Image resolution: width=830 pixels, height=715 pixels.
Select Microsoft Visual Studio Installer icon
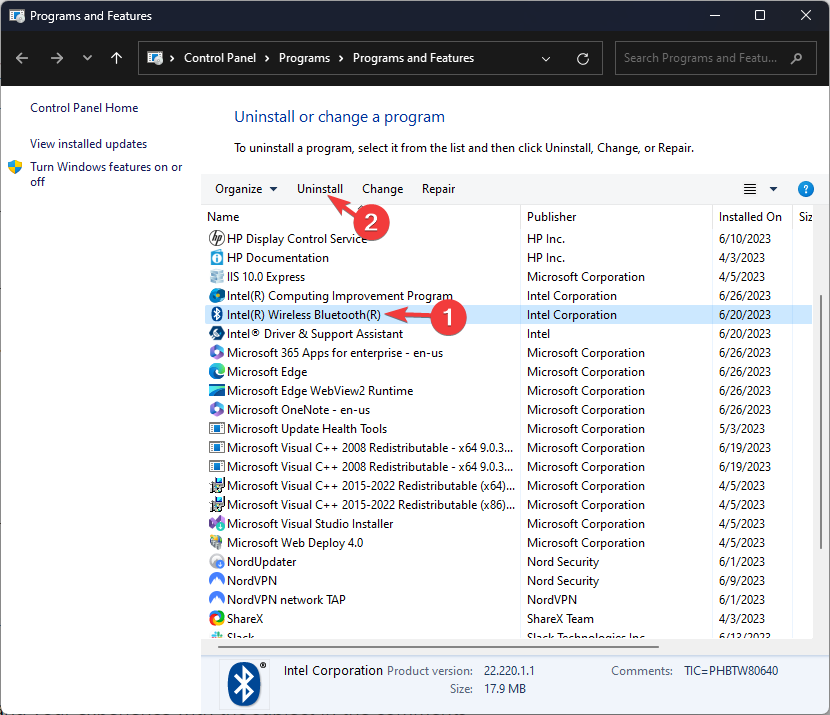click(x=216, y=524)
